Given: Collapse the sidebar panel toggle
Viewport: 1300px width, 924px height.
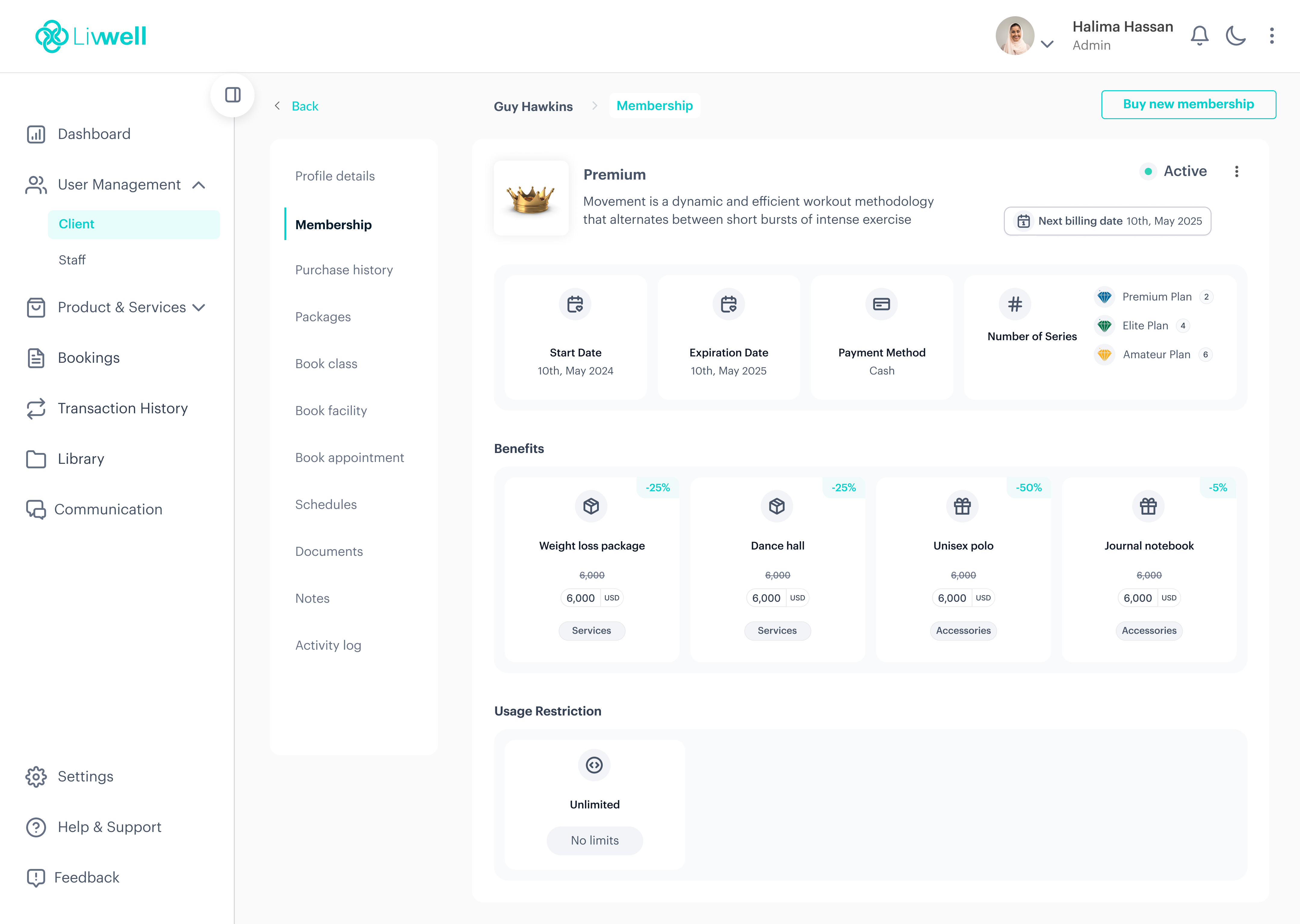Looking at the screenshot, I should pyautogui.click(x=233, y=94).
